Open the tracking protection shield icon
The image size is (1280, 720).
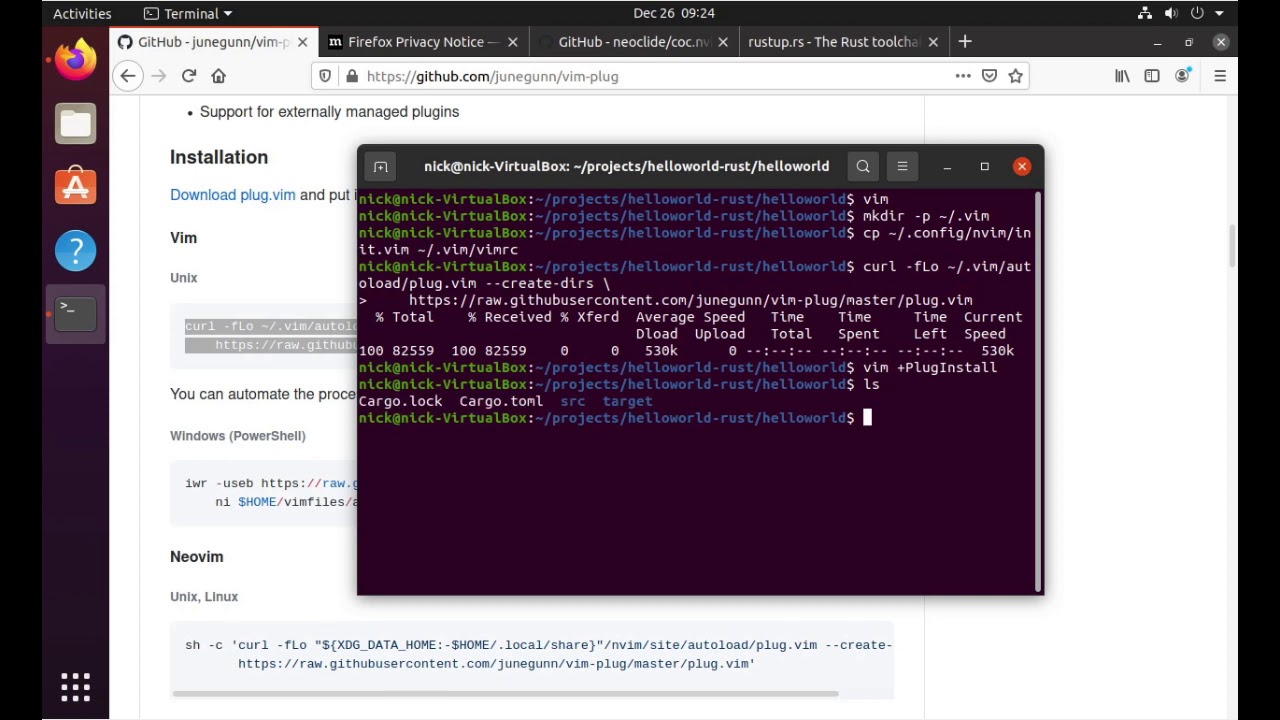point(326,76)
